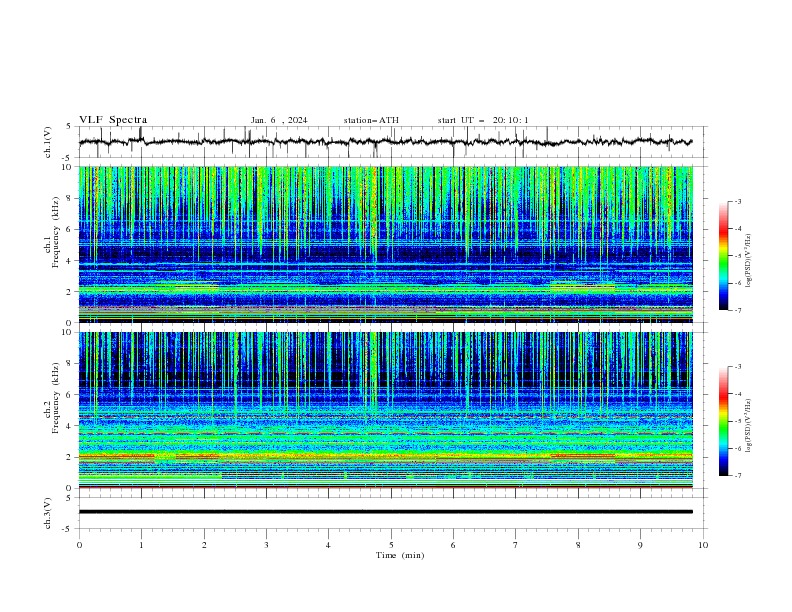Image resolution: width=792 pixels, height=612 pixels.
Task: Click time axis tick label "7"
Action: tap(516, 545)
